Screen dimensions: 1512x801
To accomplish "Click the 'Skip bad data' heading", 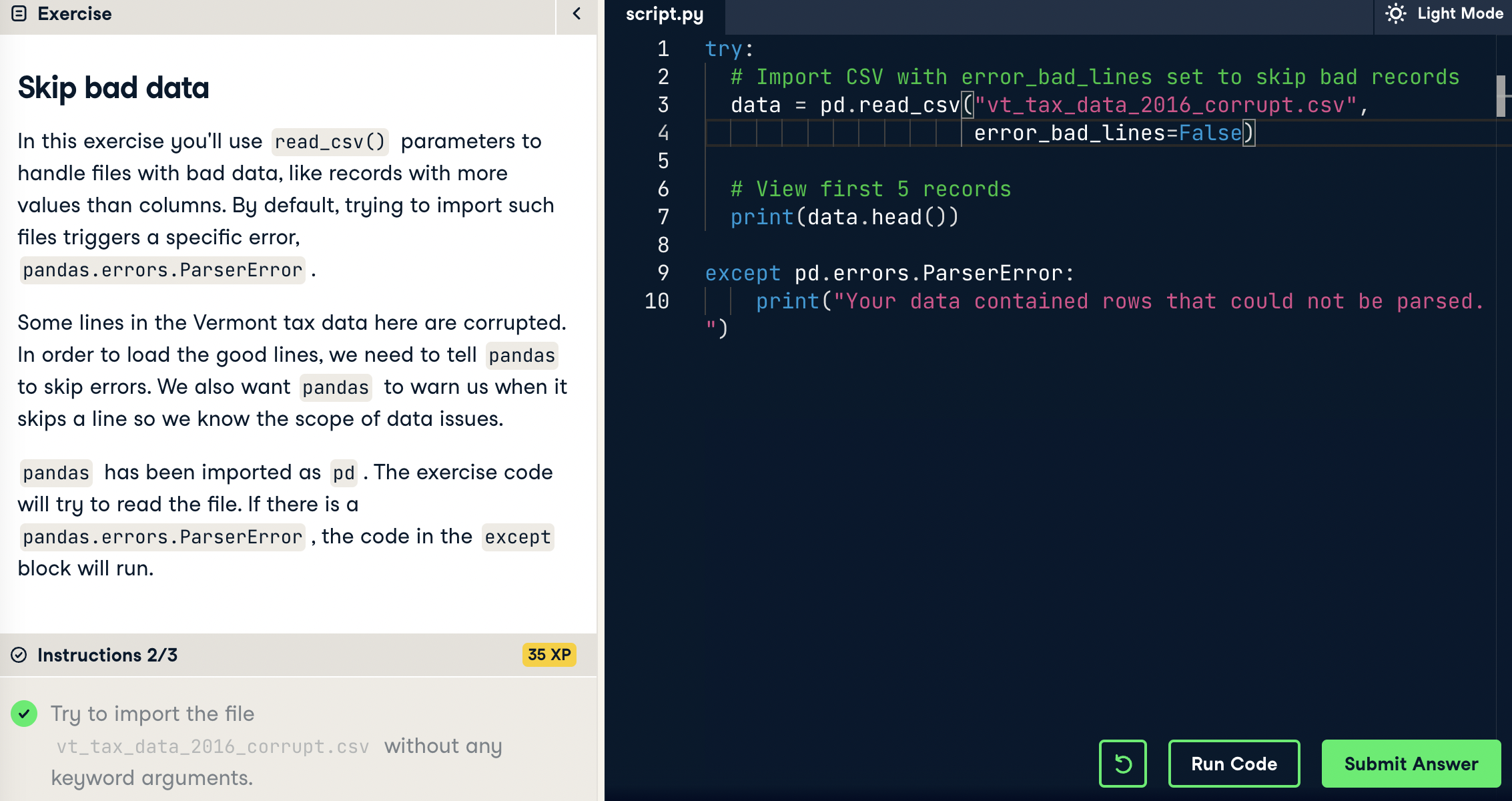I will 113,88.
